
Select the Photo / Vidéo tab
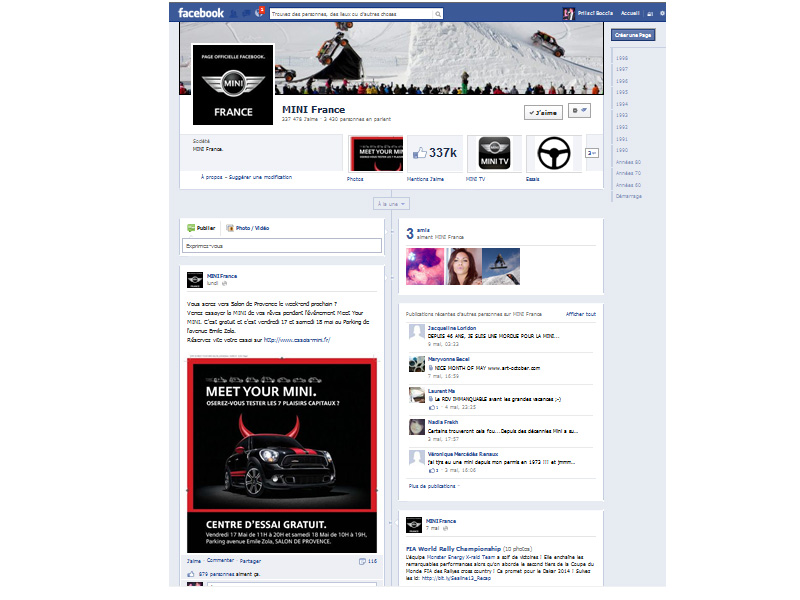247,228
